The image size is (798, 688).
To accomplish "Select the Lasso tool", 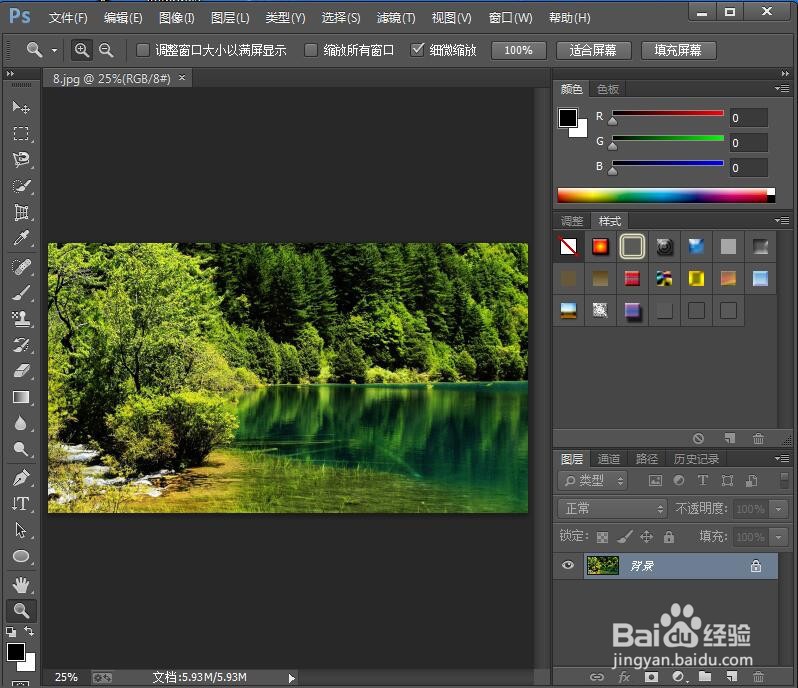I will 21,160.
